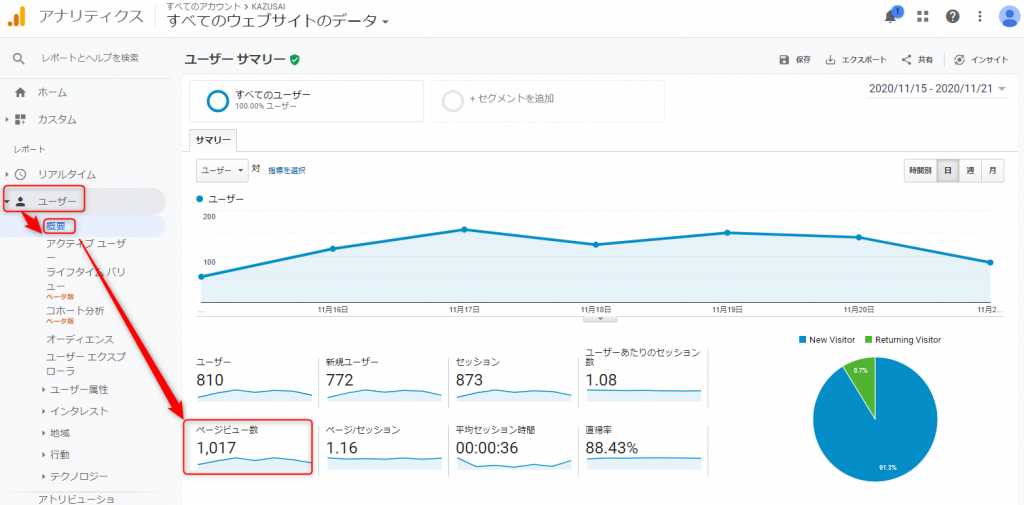
Task: Open コホート分析 report
Action: 74,310
